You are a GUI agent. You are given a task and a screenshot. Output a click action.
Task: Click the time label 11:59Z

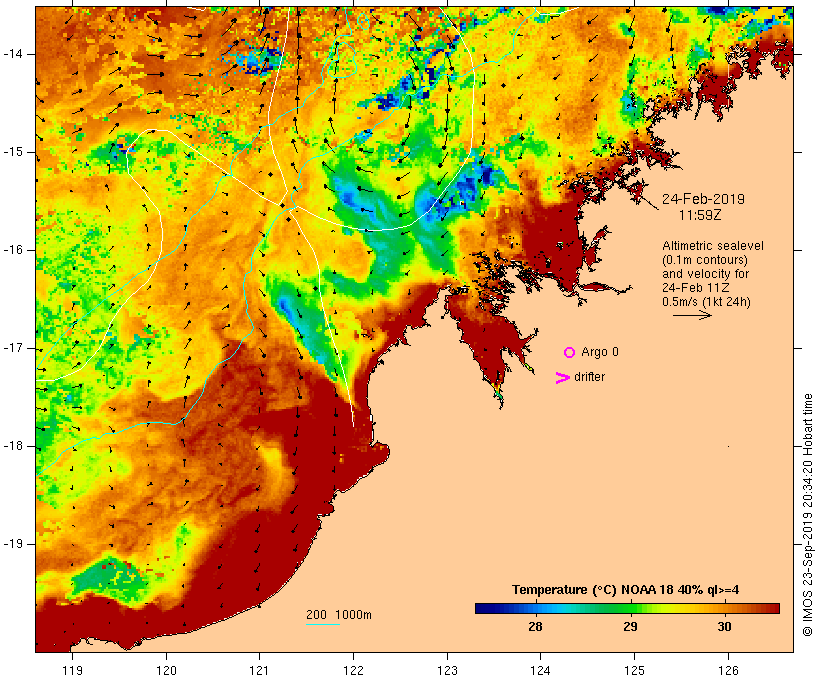700,215
